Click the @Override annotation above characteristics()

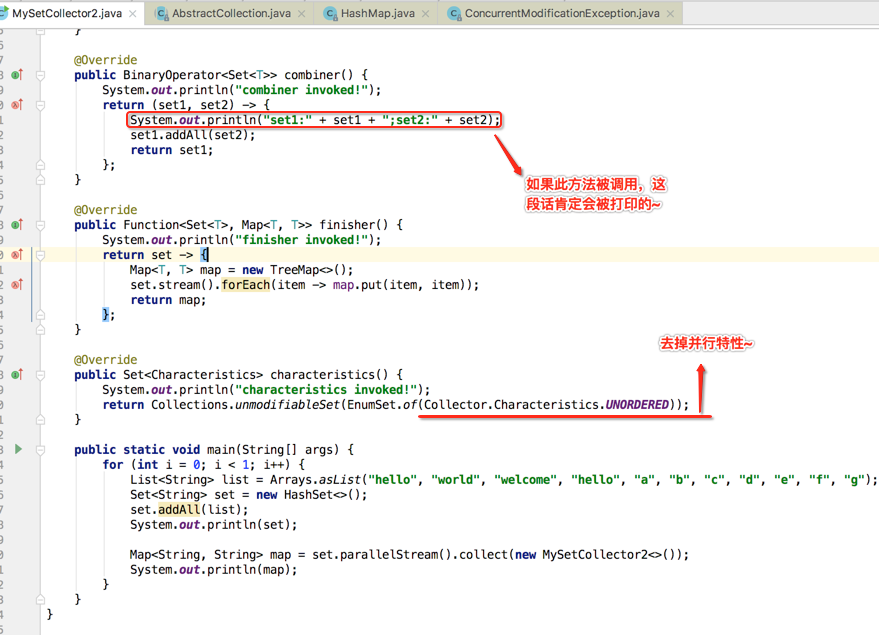tap(105, 360)
